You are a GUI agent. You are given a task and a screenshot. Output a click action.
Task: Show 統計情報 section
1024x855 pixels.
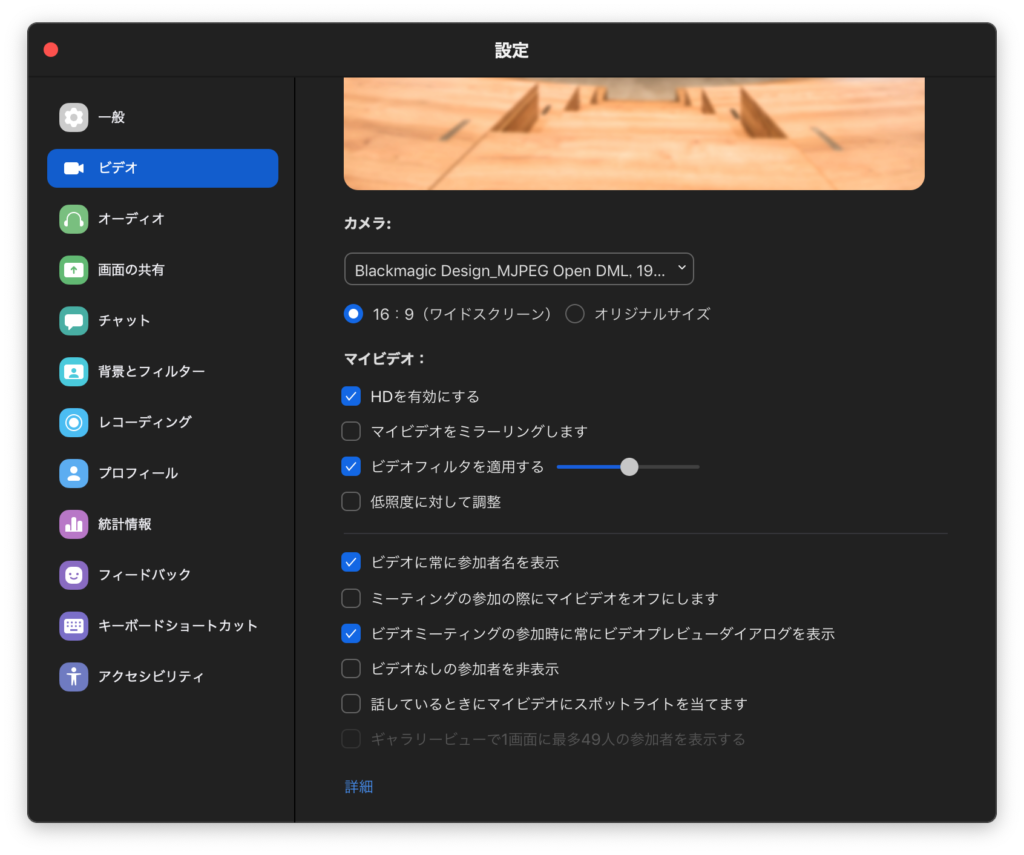(x=163, y=524)
